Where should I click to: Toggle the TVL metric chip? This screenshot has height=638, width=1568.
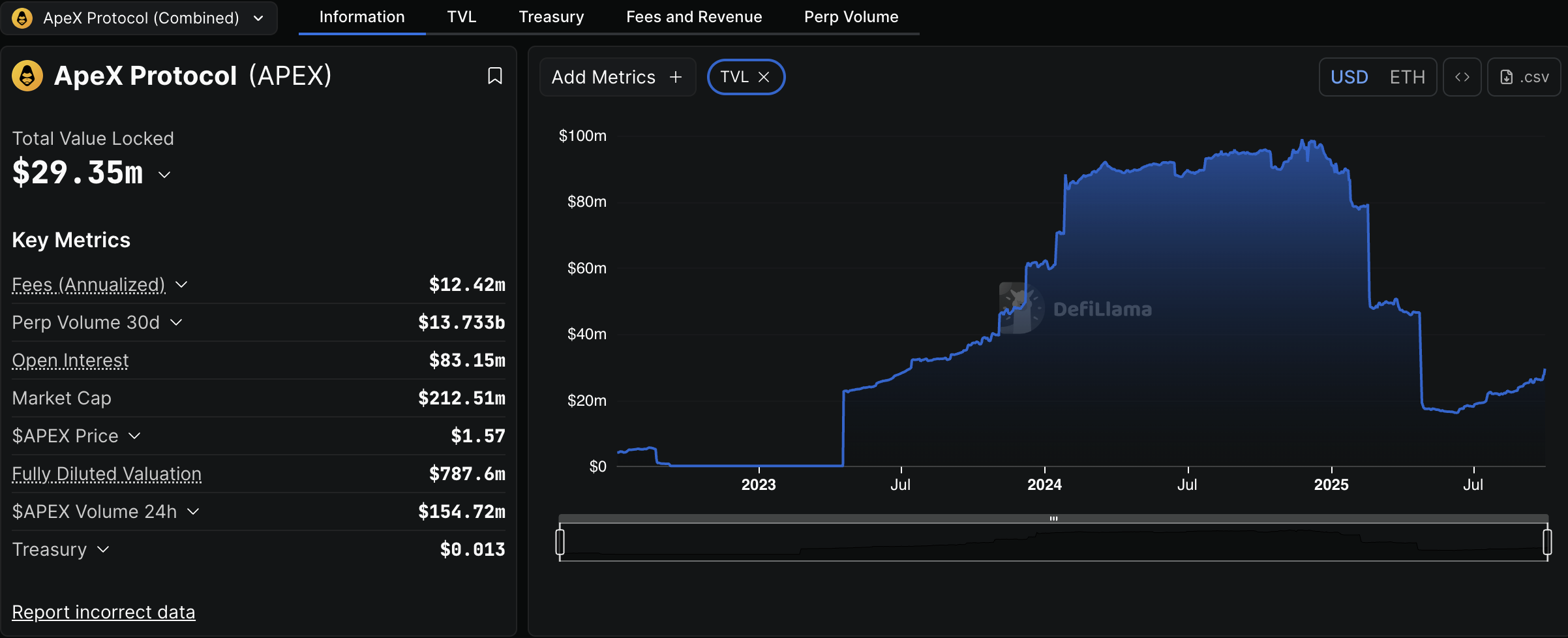746,77
